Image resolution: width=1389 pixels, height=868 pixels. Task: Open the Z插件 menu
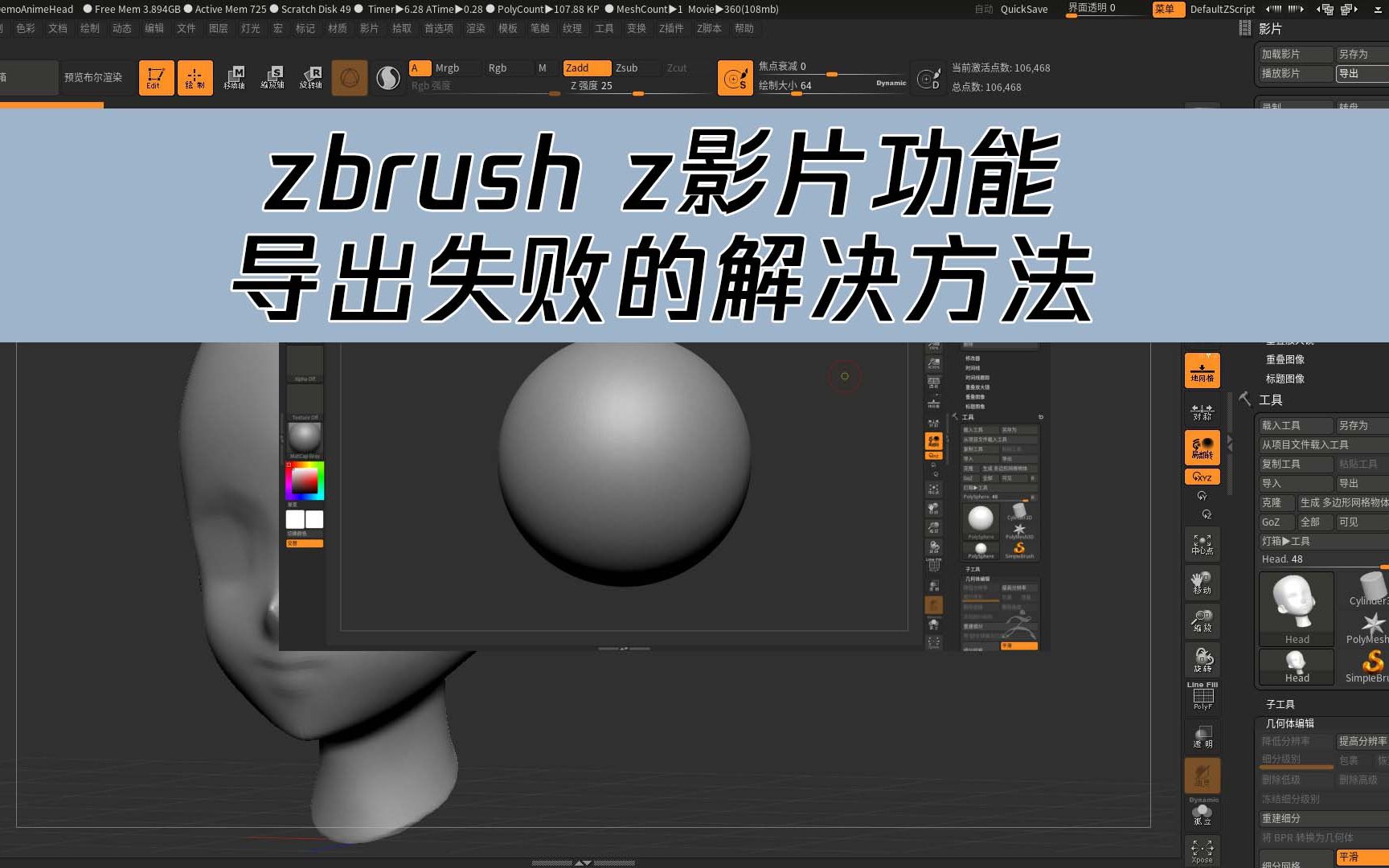click(671, 28)
